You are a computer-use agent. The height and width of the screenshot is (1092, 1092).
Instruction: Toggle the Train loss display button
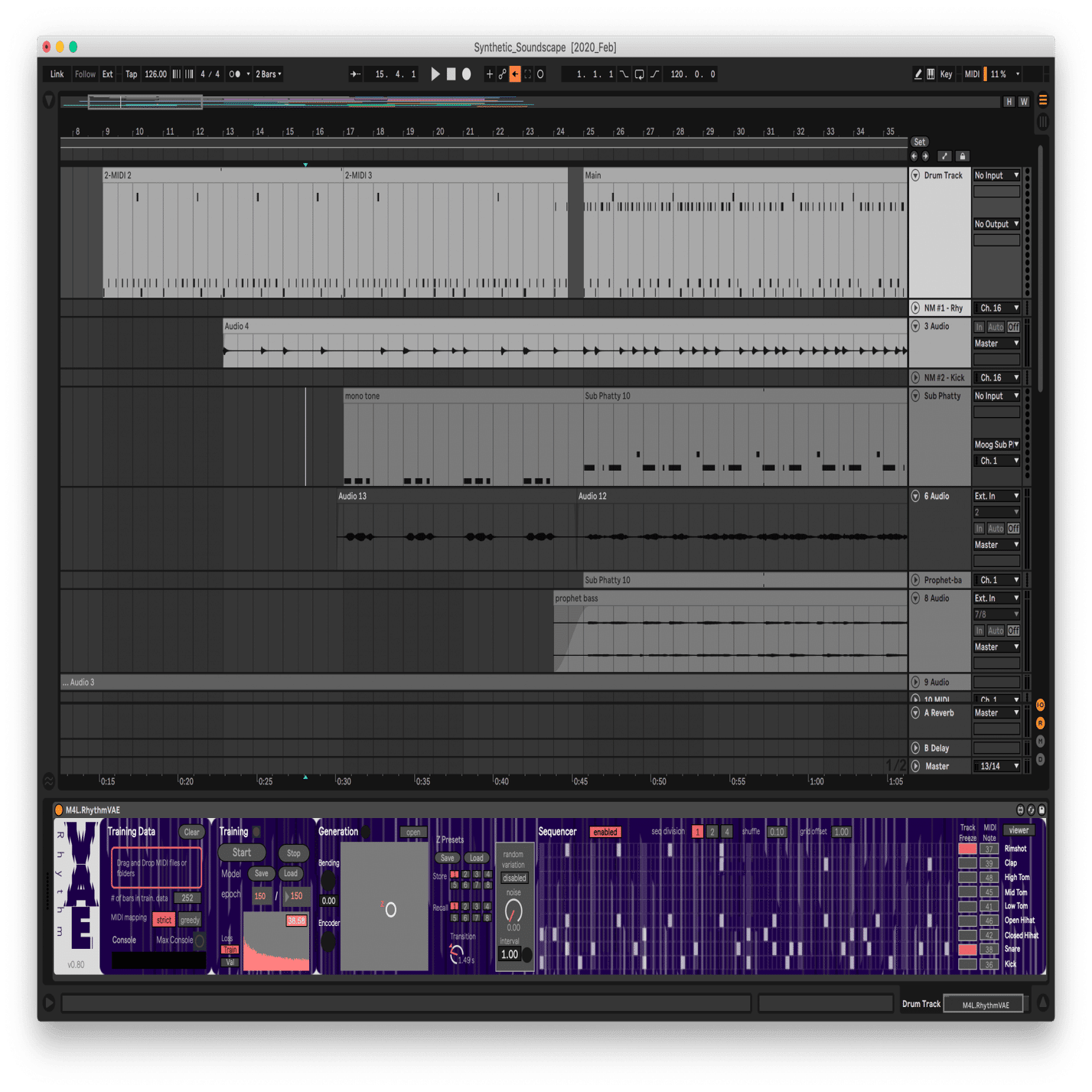[230, 950]
